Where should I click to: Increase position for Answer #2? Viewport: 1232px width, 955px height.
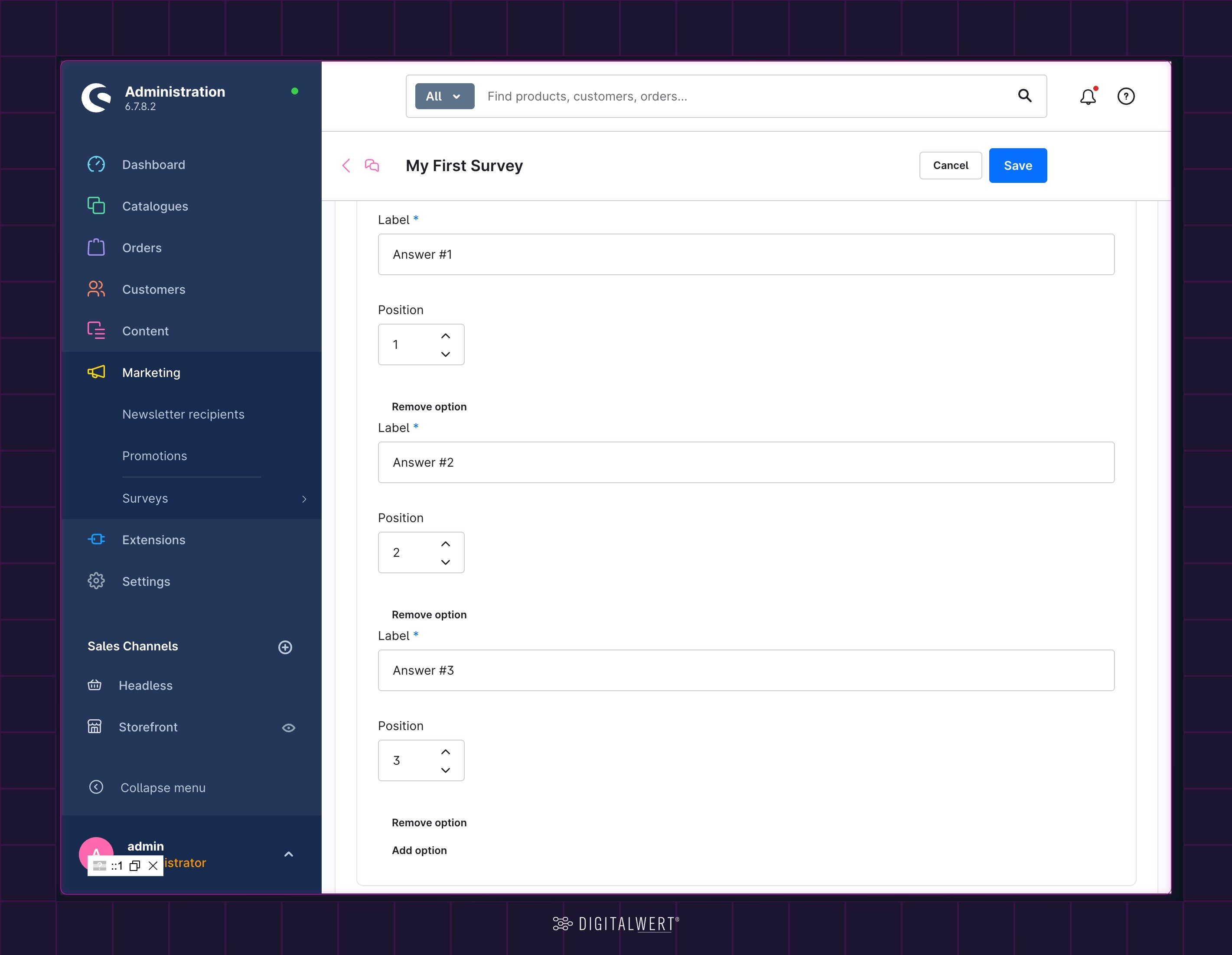tap(446, 544)
